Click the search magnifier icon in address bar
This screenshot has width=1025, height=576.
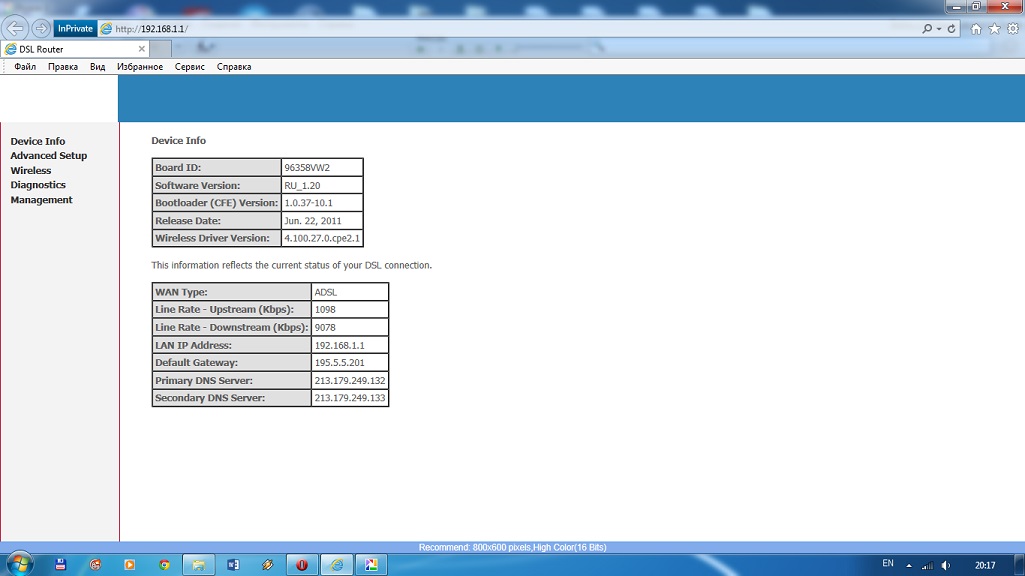click(927, 29)
